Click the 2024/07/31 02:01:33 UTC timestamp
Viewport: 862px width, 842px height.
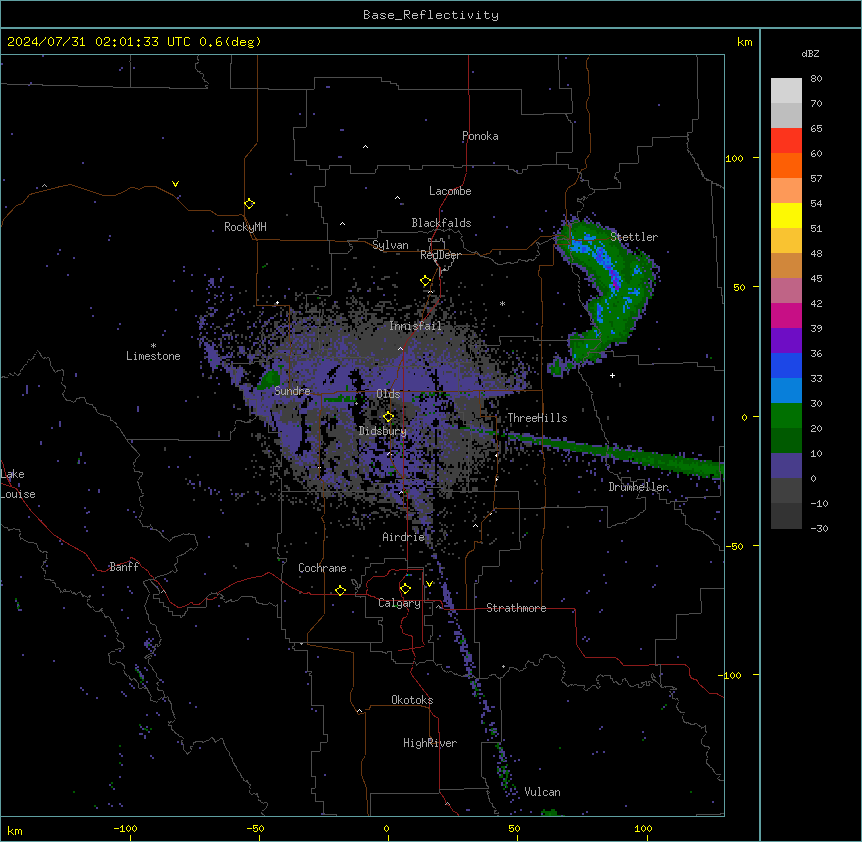[100, 42]
